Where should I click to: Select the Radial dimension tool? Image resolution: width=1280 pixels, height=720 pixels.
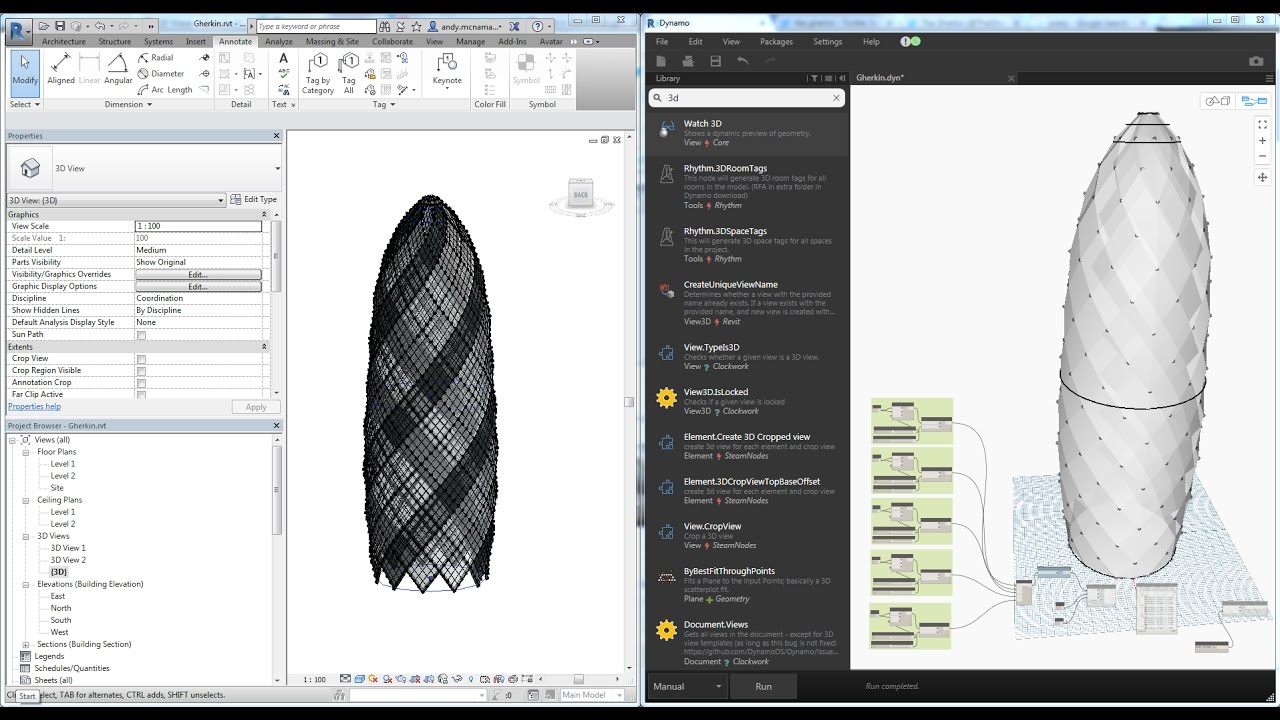pyautogui.click(x=155, y=58)
